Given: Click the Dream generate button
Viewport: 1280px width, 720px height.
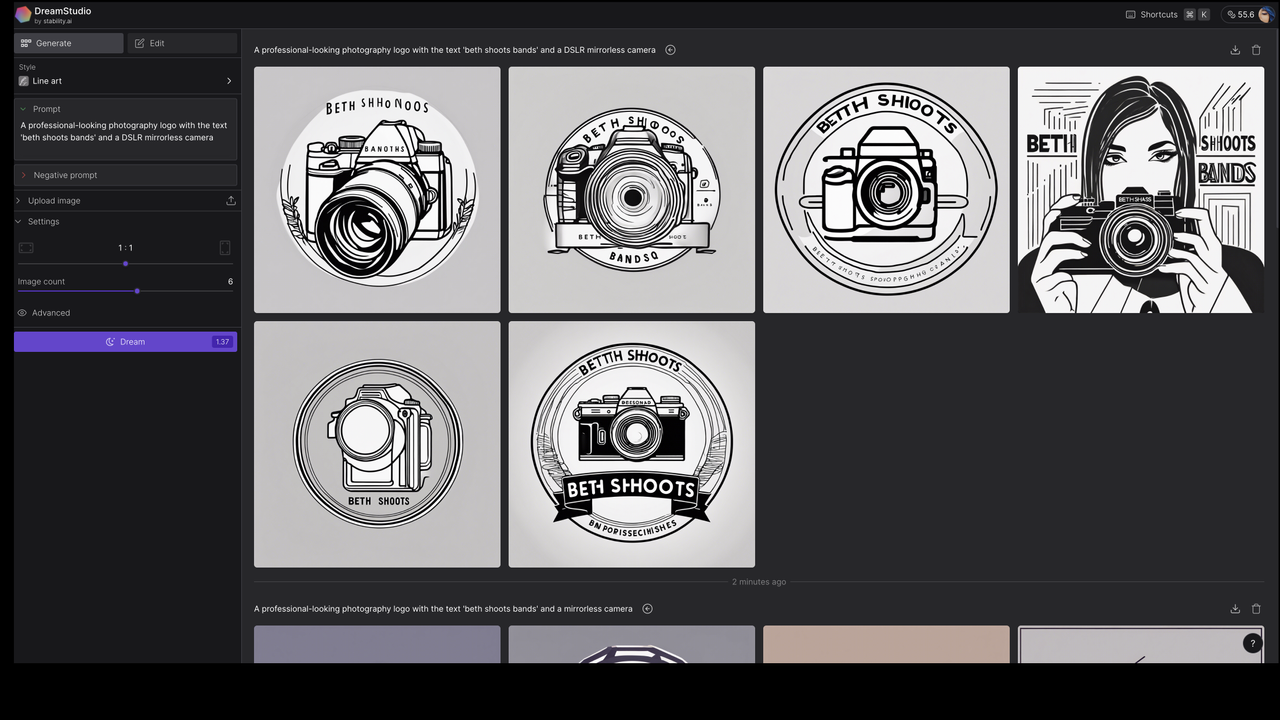Looking at the screenshot, I should pyautogui.click(x=125, y=342).
